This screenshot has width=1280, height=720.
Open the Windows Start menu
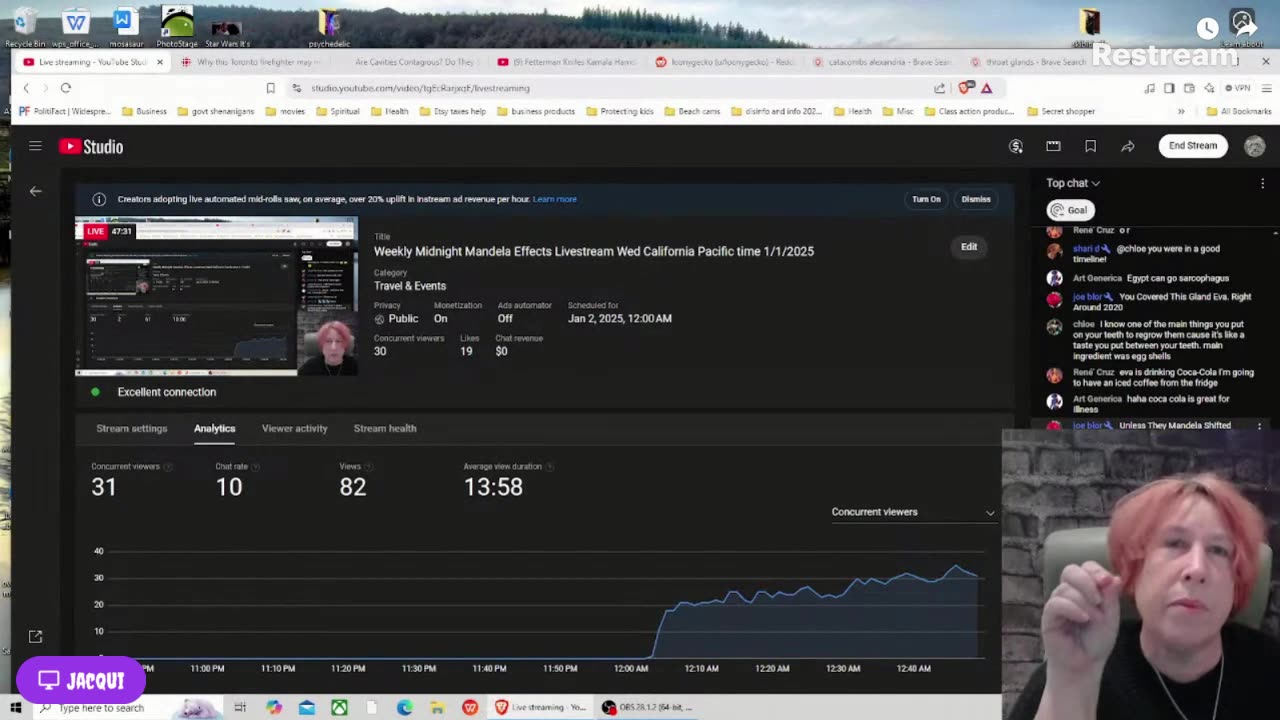(x=15, y=708)
